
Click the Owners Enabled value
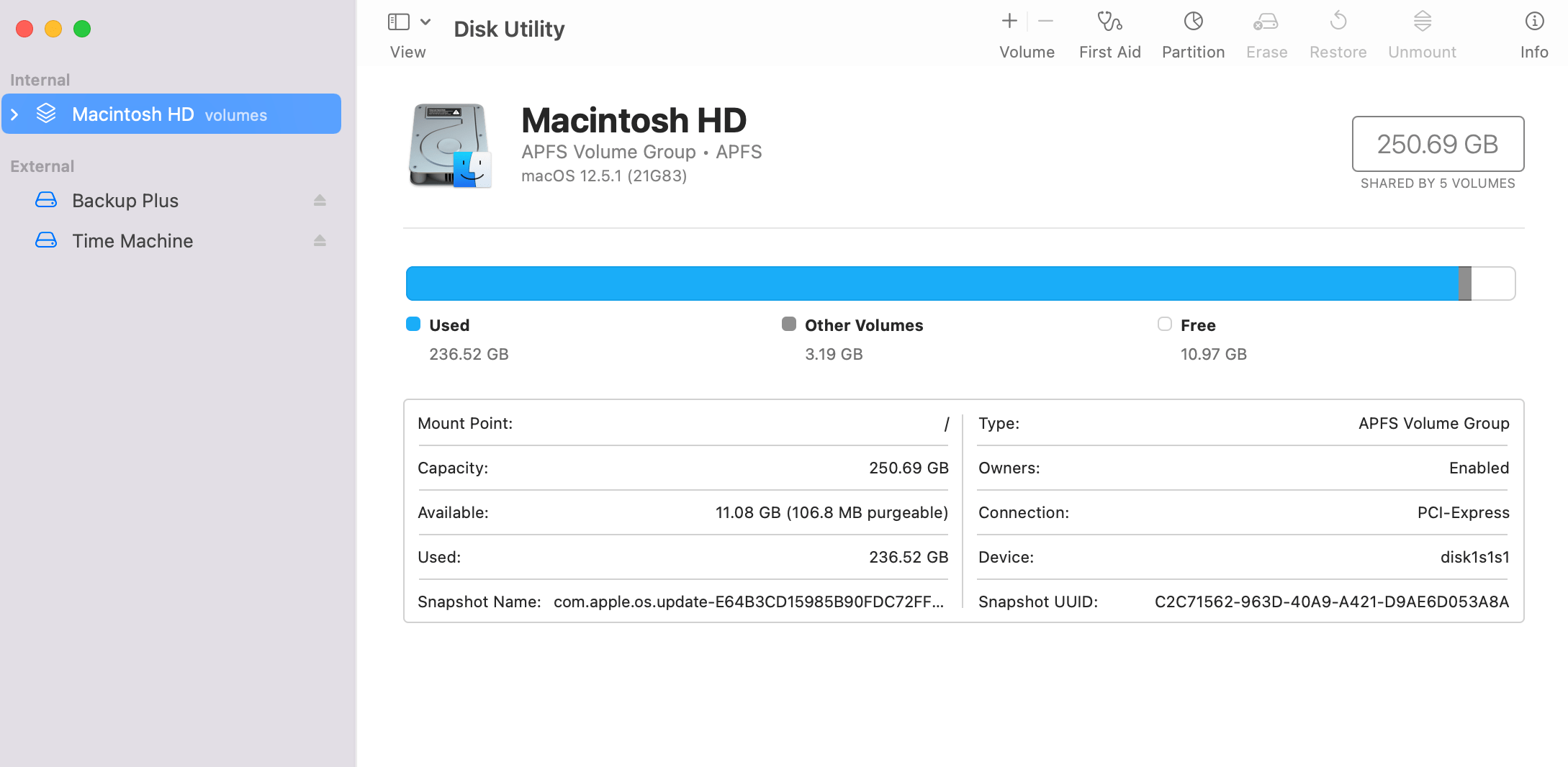click(x=1479, y=468)
